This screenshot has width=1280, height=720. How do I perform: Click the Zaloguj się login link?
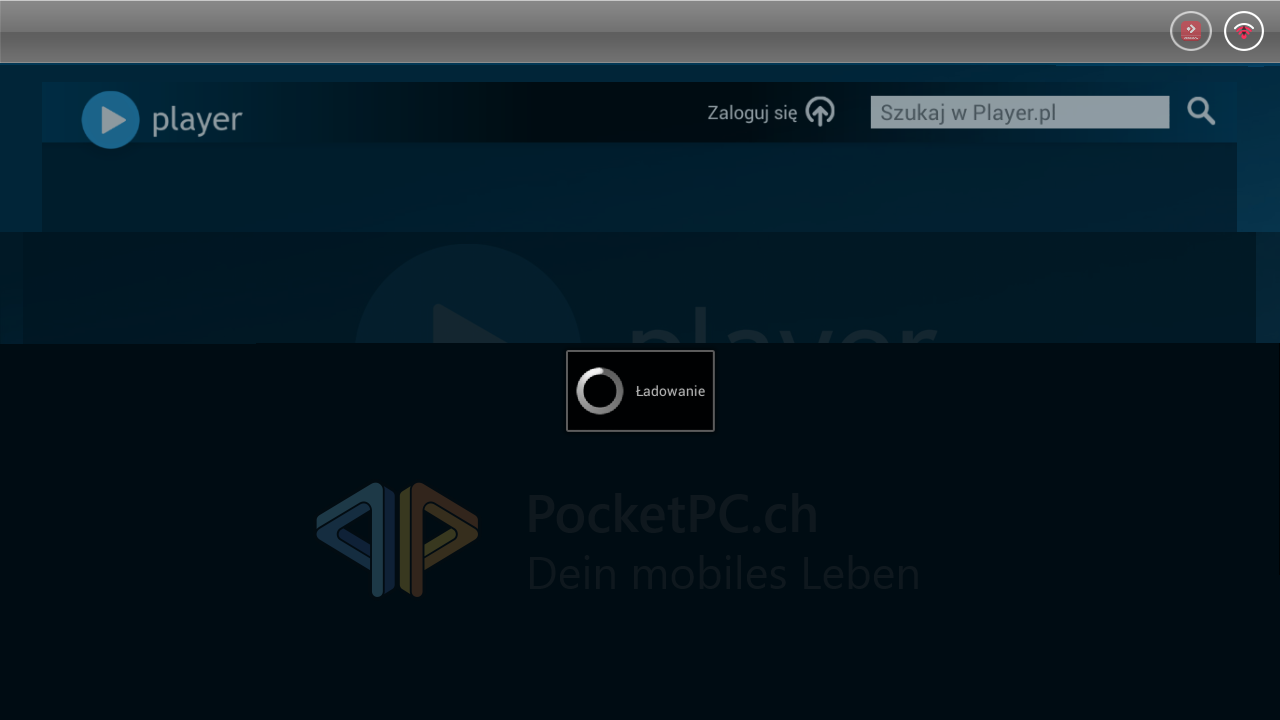(x=752, y=113)
